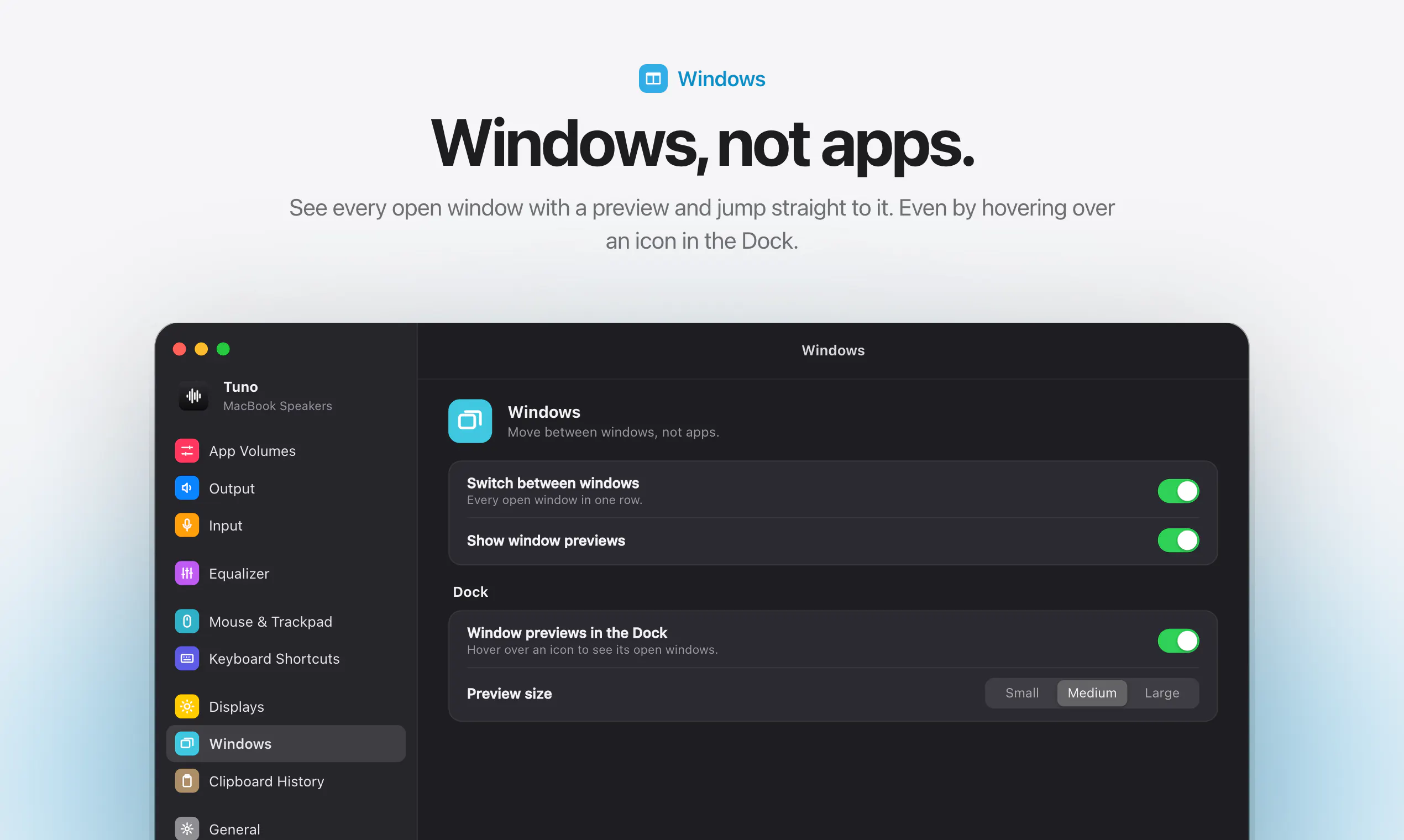Image resolution: width=1404 pixels, height=840 pixels.
Task: Select Clipboard History in sidebar
Action: pos(286,781)
